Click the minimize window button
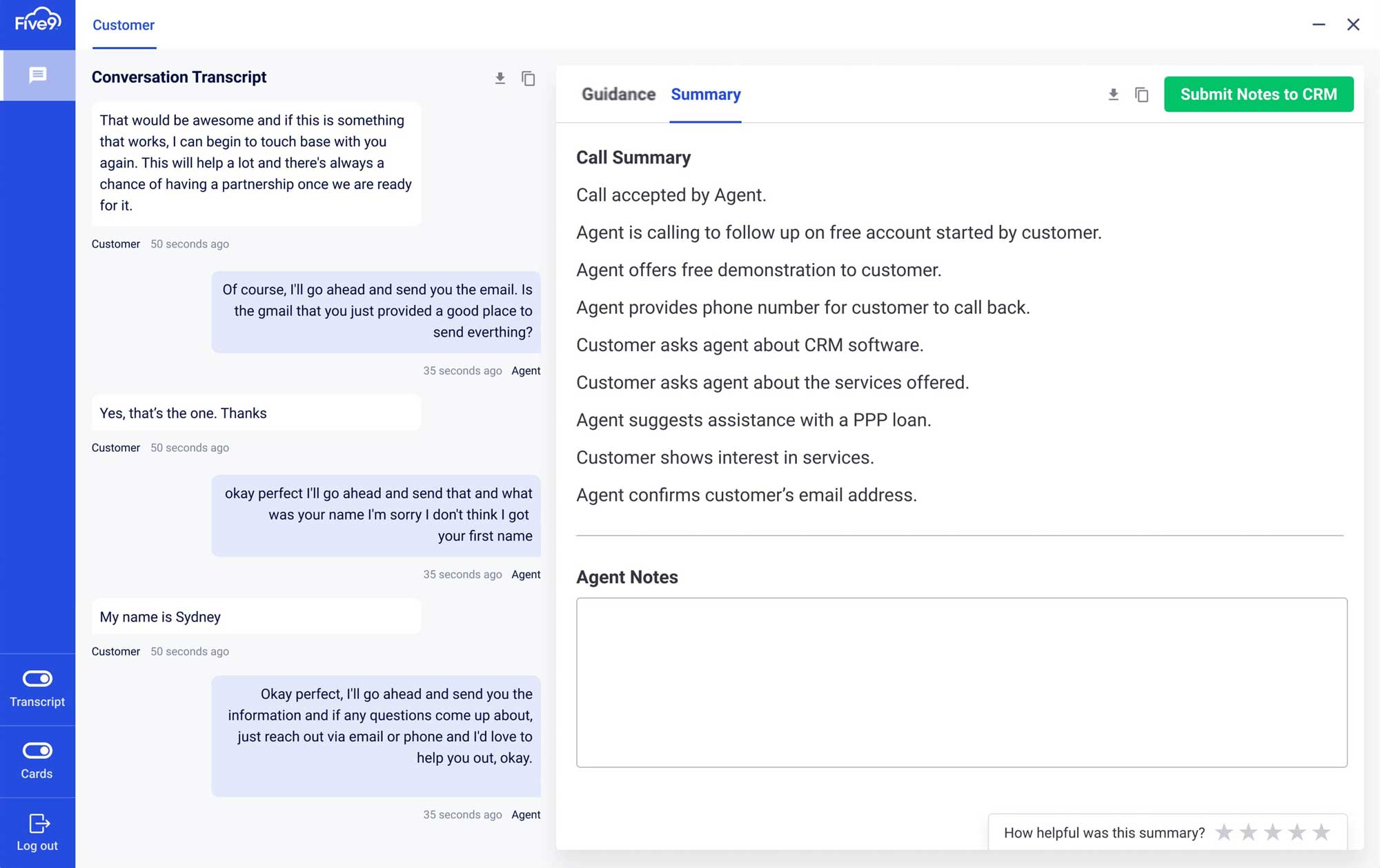This screenshot has width=1380, height=868. 1319,24
